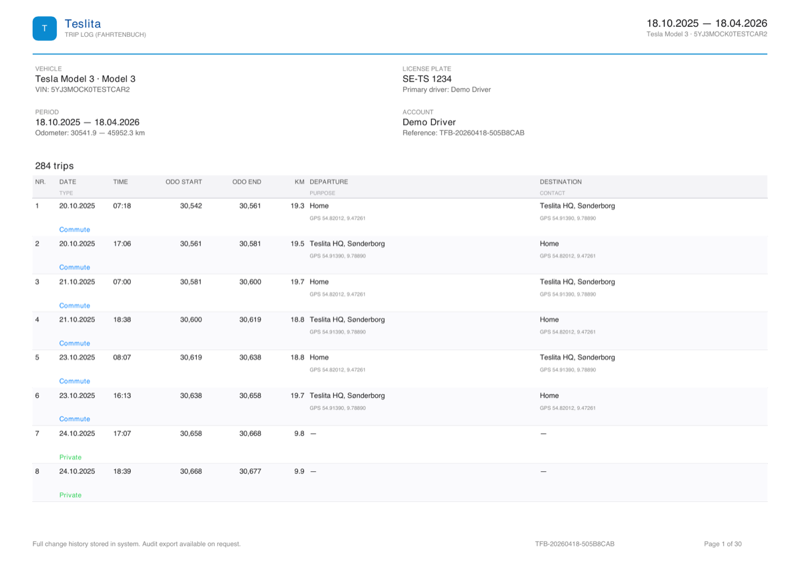Select the license plate SE-TS 1234
The width and height of the screenshot is (800, 566).
[427, 78]
